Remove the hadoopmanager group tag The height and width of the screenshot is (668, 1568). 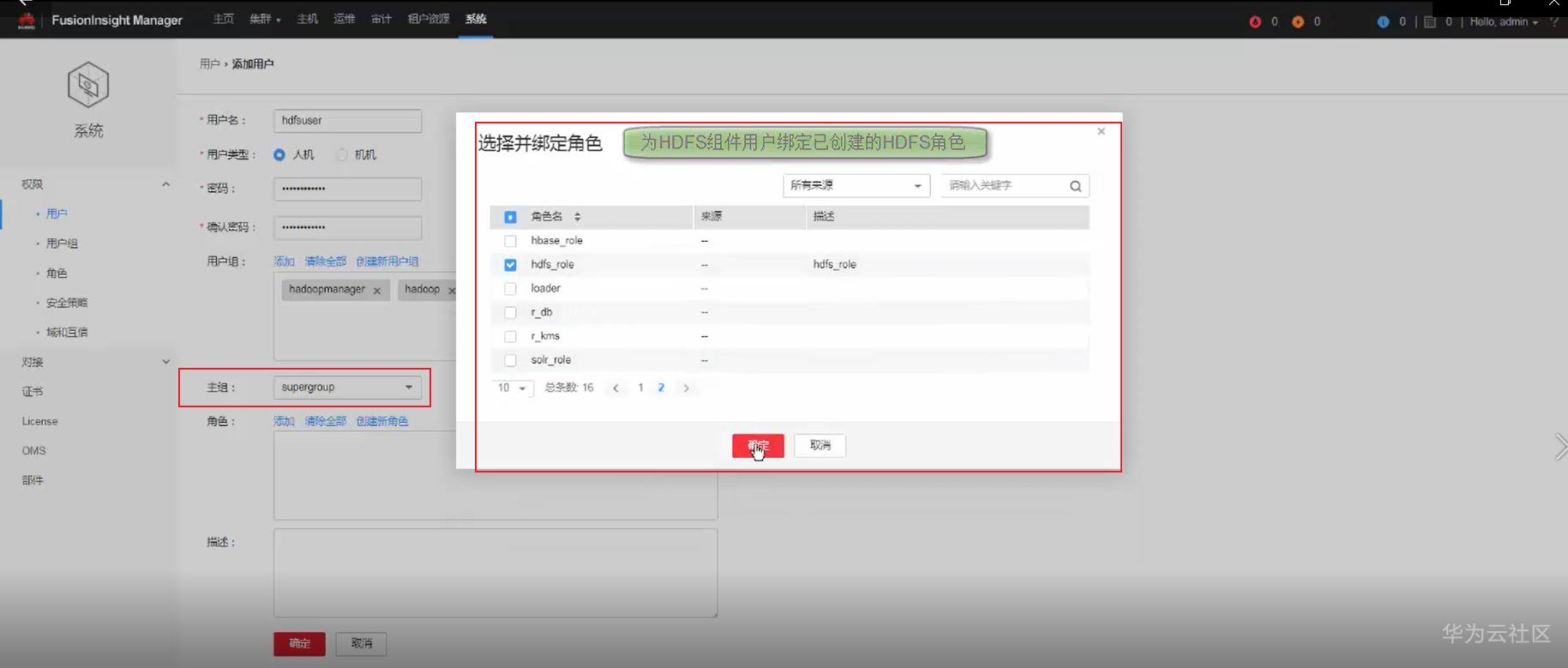point(377,291)
